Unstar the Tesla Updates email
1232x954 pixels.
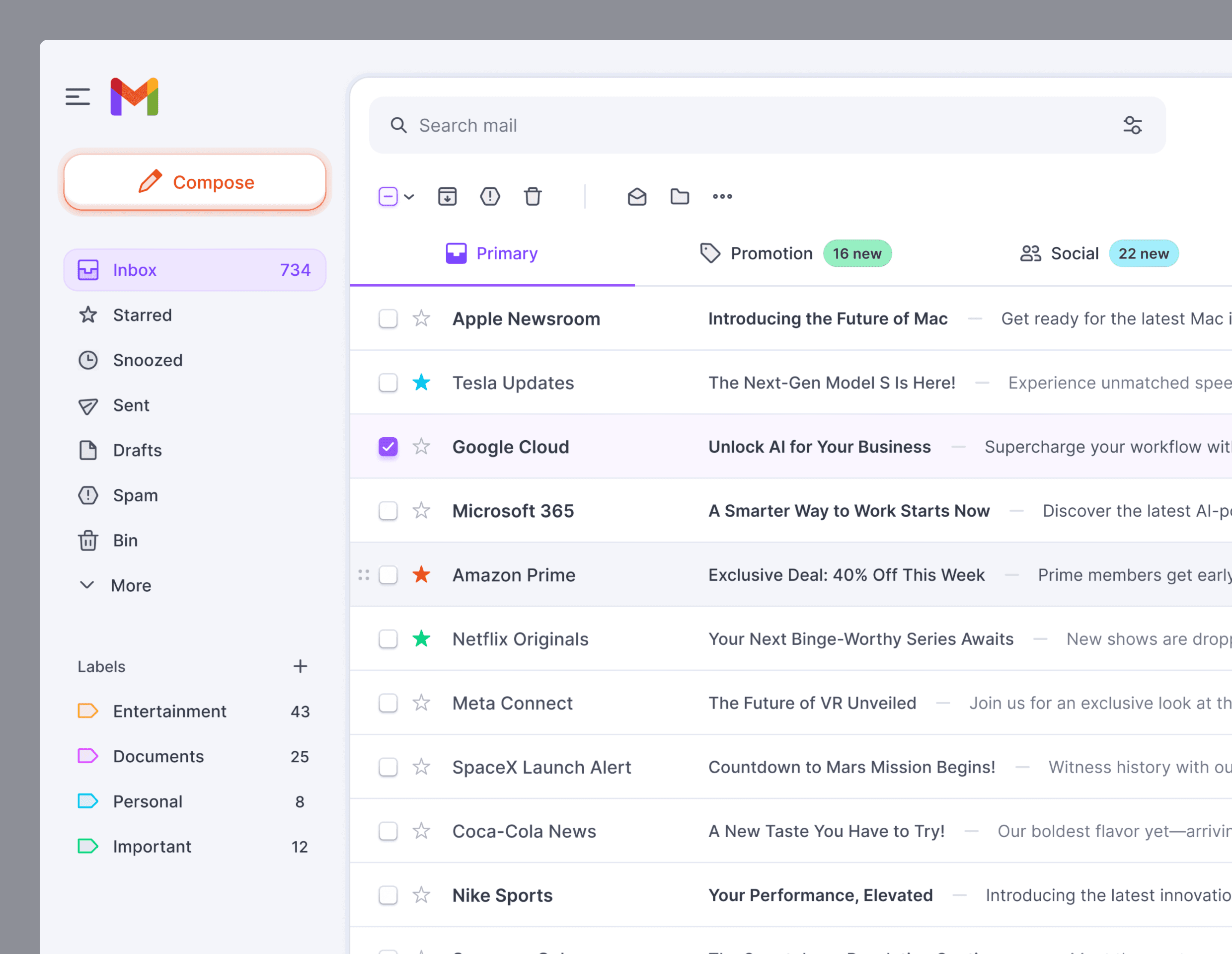[x=421, y=383]
